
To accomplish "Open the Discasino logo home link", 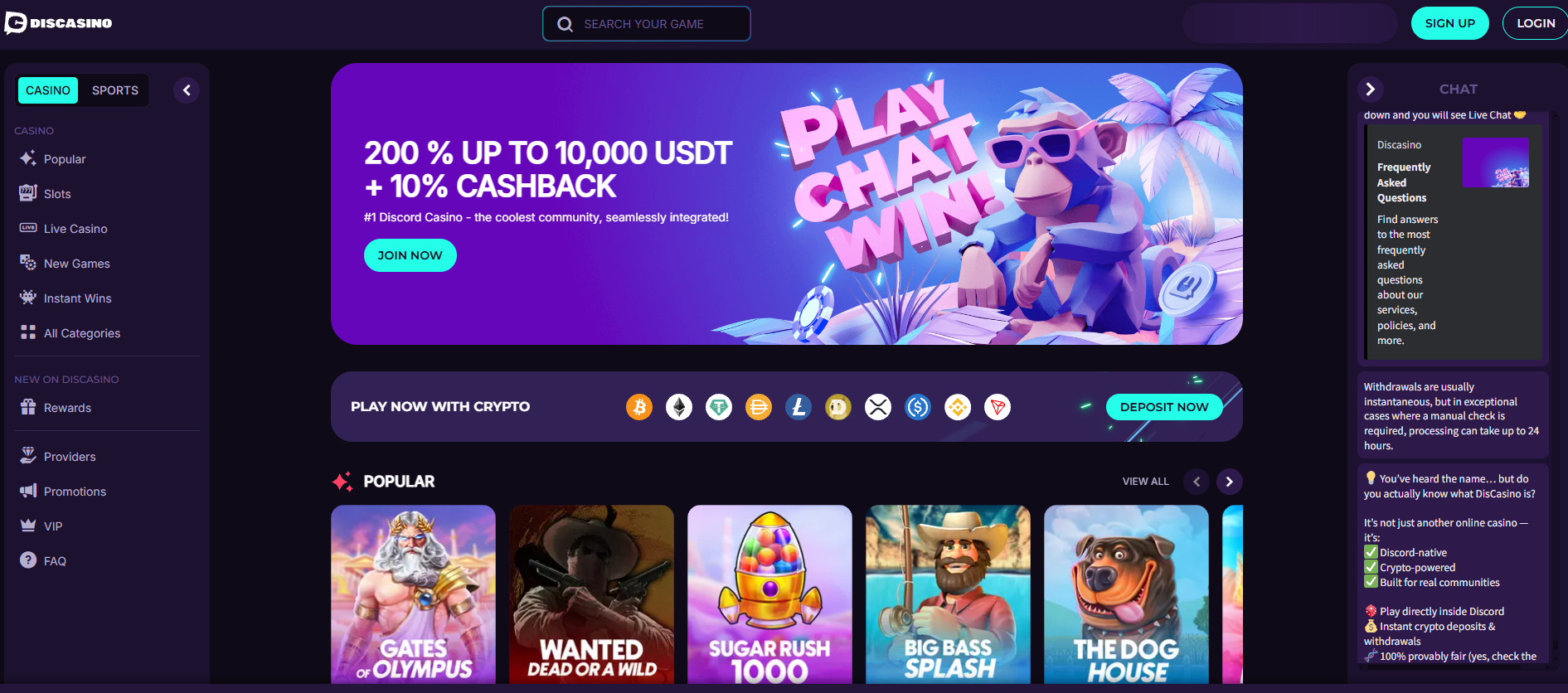I will coord(58,23).
